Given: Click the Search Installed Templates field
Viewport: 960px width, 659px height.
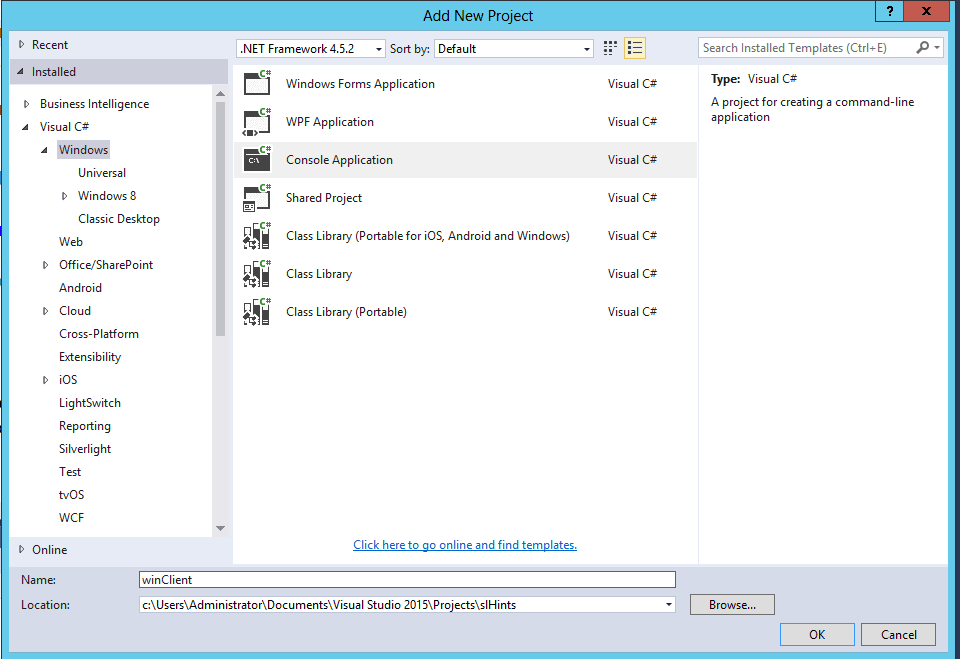Looking at the screenshot, I should (806, 47).
